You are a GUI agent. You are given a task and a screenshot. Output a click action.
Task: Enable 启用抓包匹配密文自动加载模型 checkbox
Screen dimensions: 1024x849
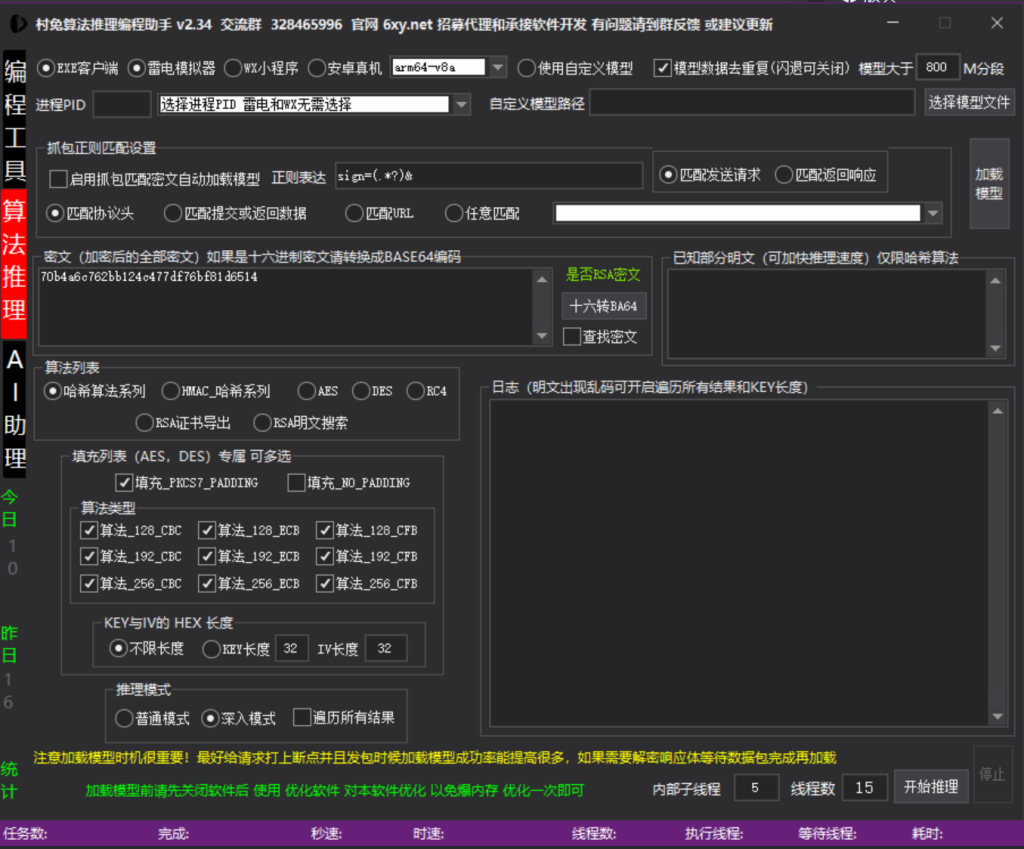click(x=58, y=179)
